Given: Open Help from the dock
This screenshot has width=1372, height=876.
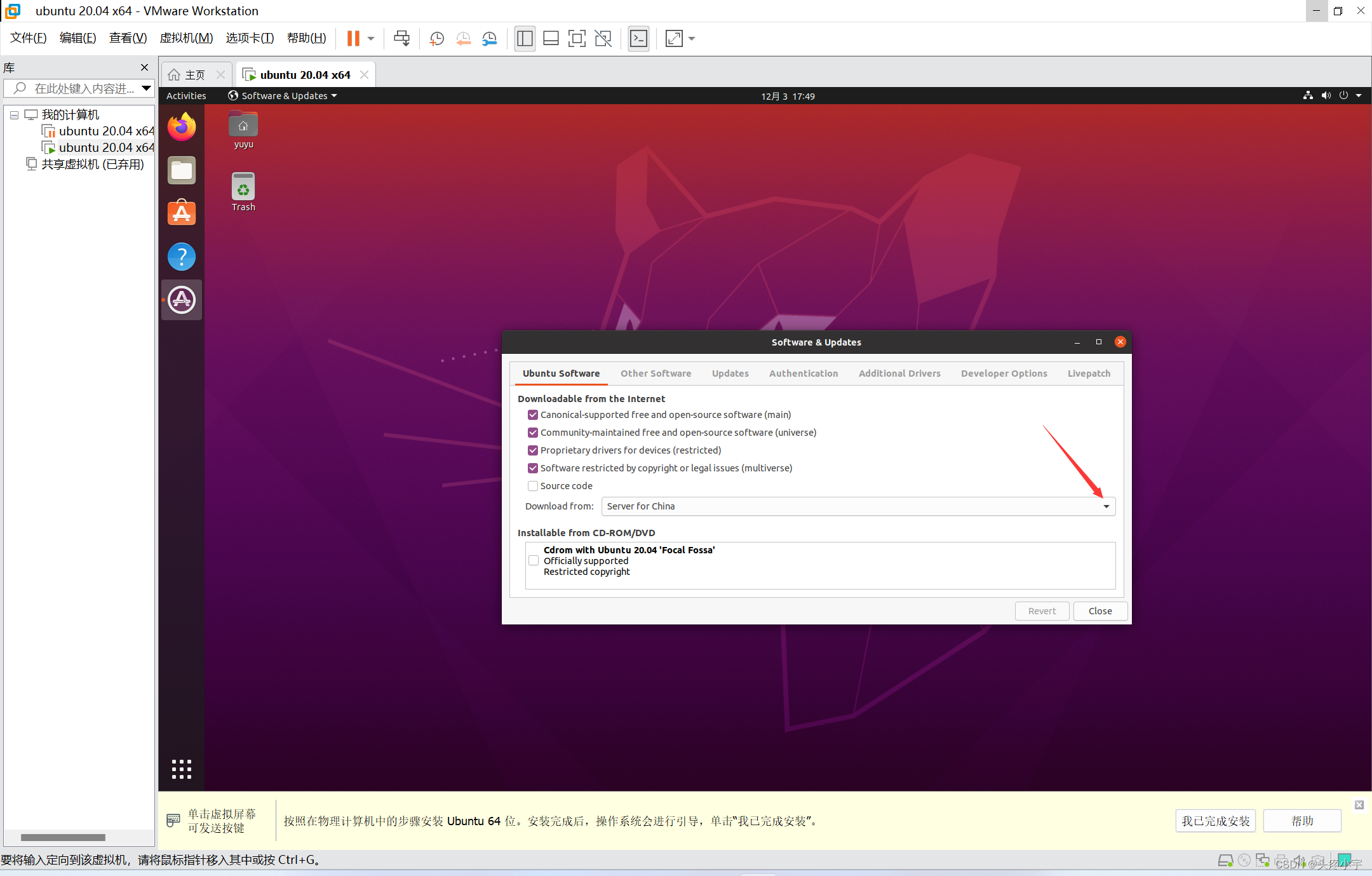Looking at the screenshot, I should (182, 257).
